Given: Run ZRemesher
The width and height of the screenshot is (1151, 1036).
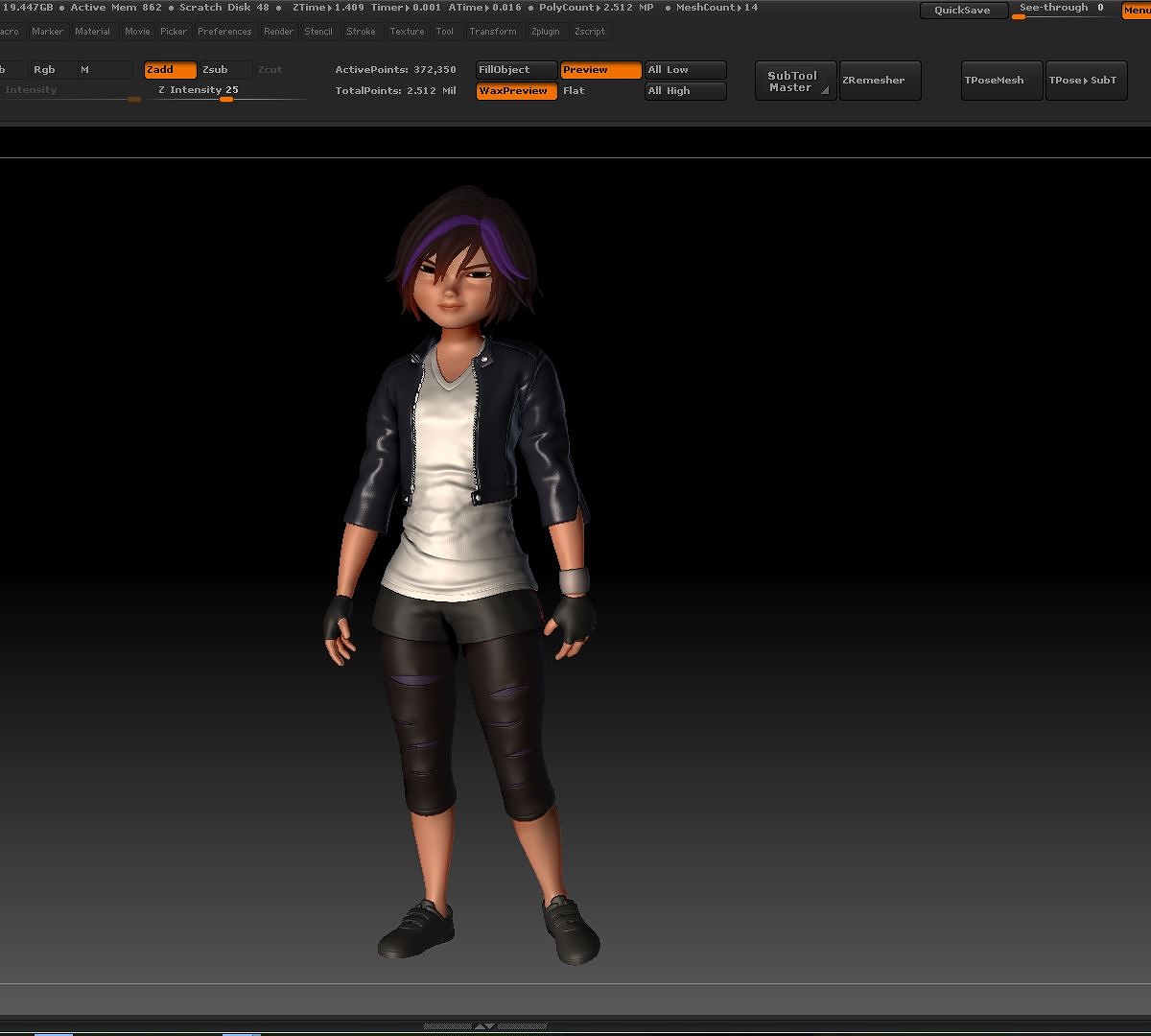Looking at the screenshot, I should (880, 82).
